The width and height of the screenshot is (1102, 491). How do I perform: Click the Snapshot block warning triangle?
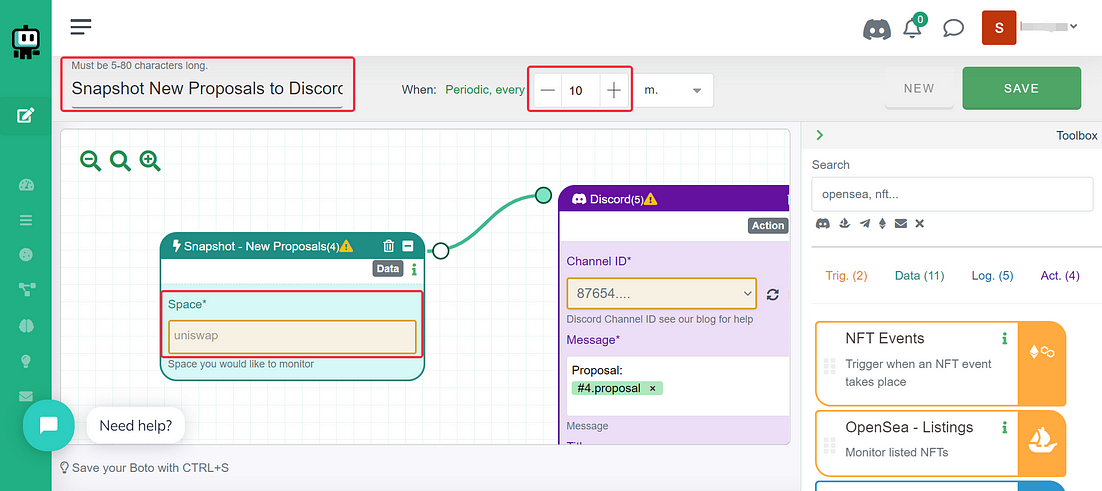346,246
